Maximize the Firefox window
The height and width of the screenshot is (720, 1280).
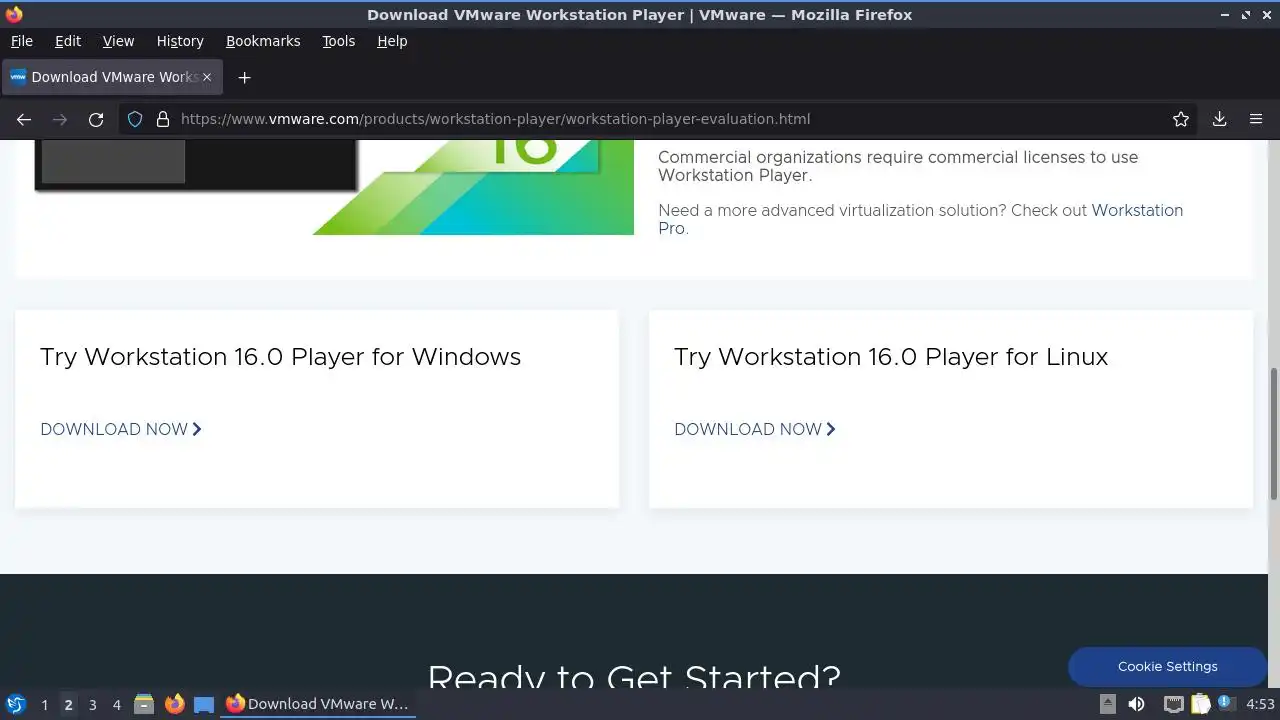(x=1246, y=15)
